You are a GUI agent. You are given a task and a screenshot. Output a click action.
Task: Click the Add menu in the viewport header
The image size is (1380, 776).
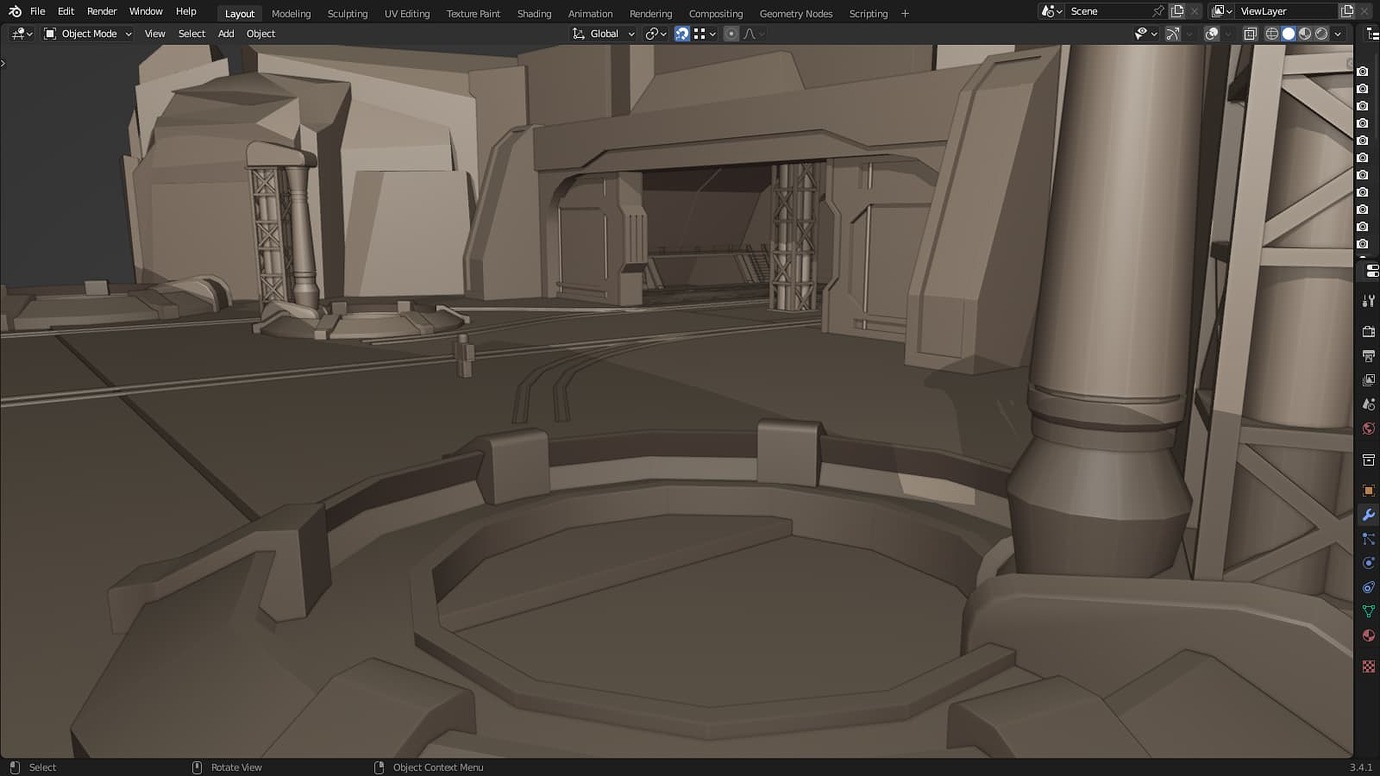coord(226,33)
